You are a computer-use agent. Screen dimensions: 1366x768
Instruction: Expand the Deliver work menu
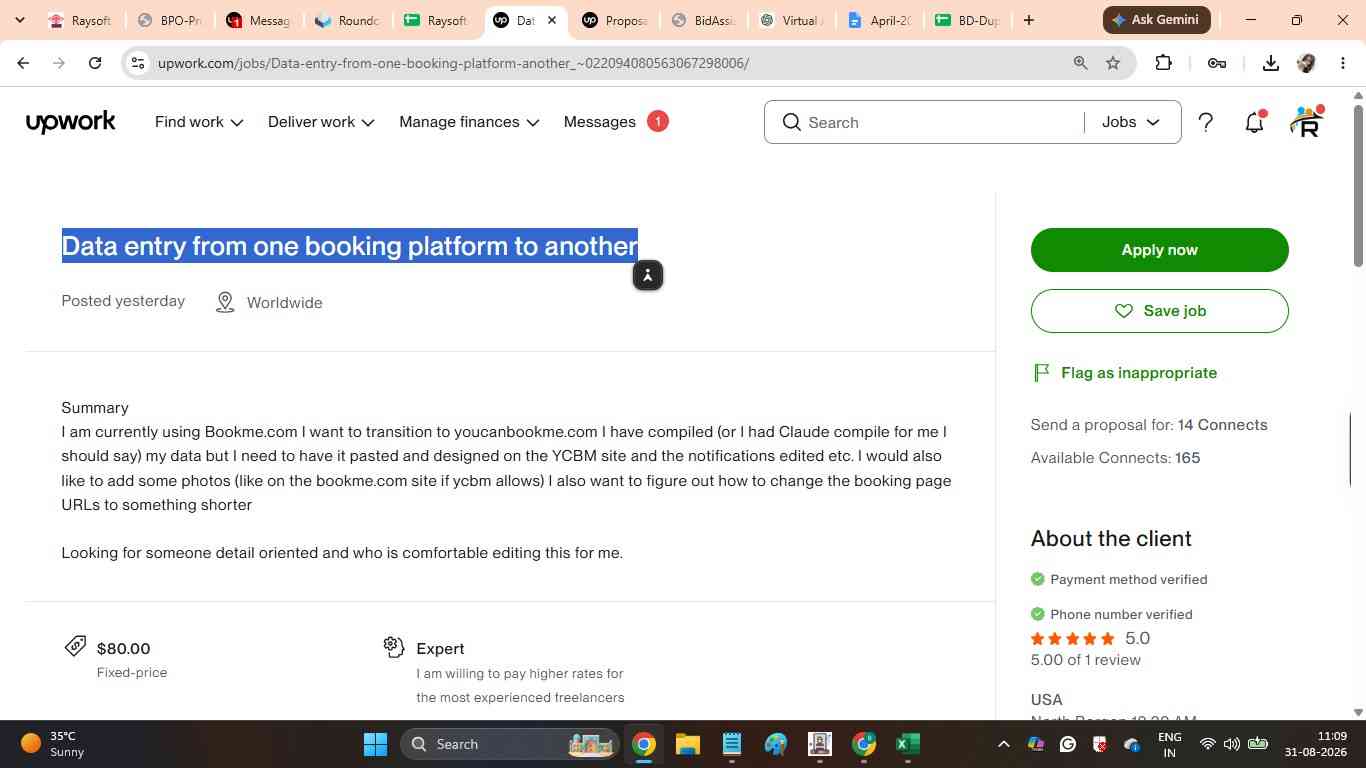pyautogui.click(x=321, y=122)
